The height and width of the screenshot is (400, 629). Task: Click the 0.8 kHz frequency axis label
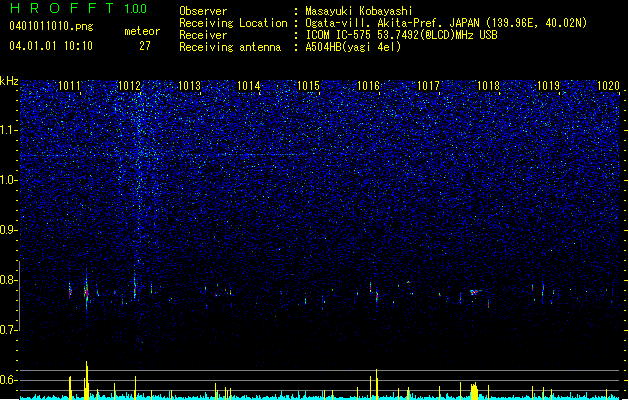[x=8, y=280]
